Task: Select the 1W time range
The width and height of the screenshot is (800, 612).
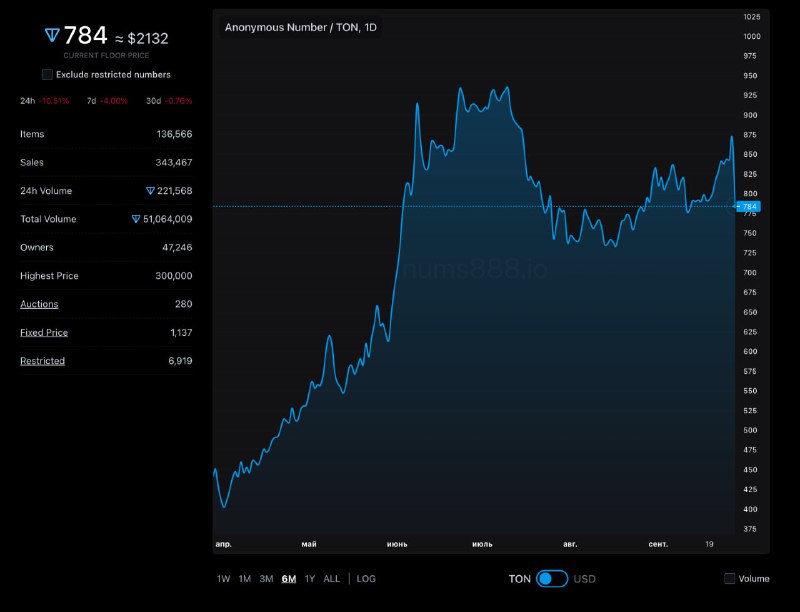Action: click(223, 579)
